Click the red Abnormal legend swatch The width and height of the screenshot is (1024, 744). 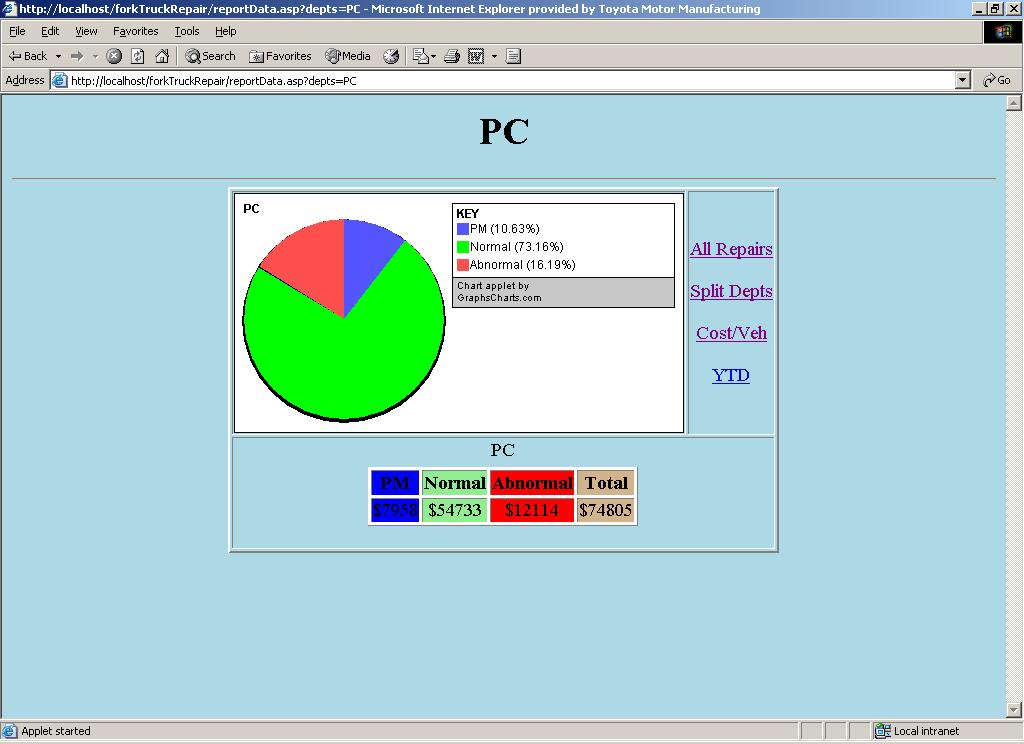pos(463,265)
